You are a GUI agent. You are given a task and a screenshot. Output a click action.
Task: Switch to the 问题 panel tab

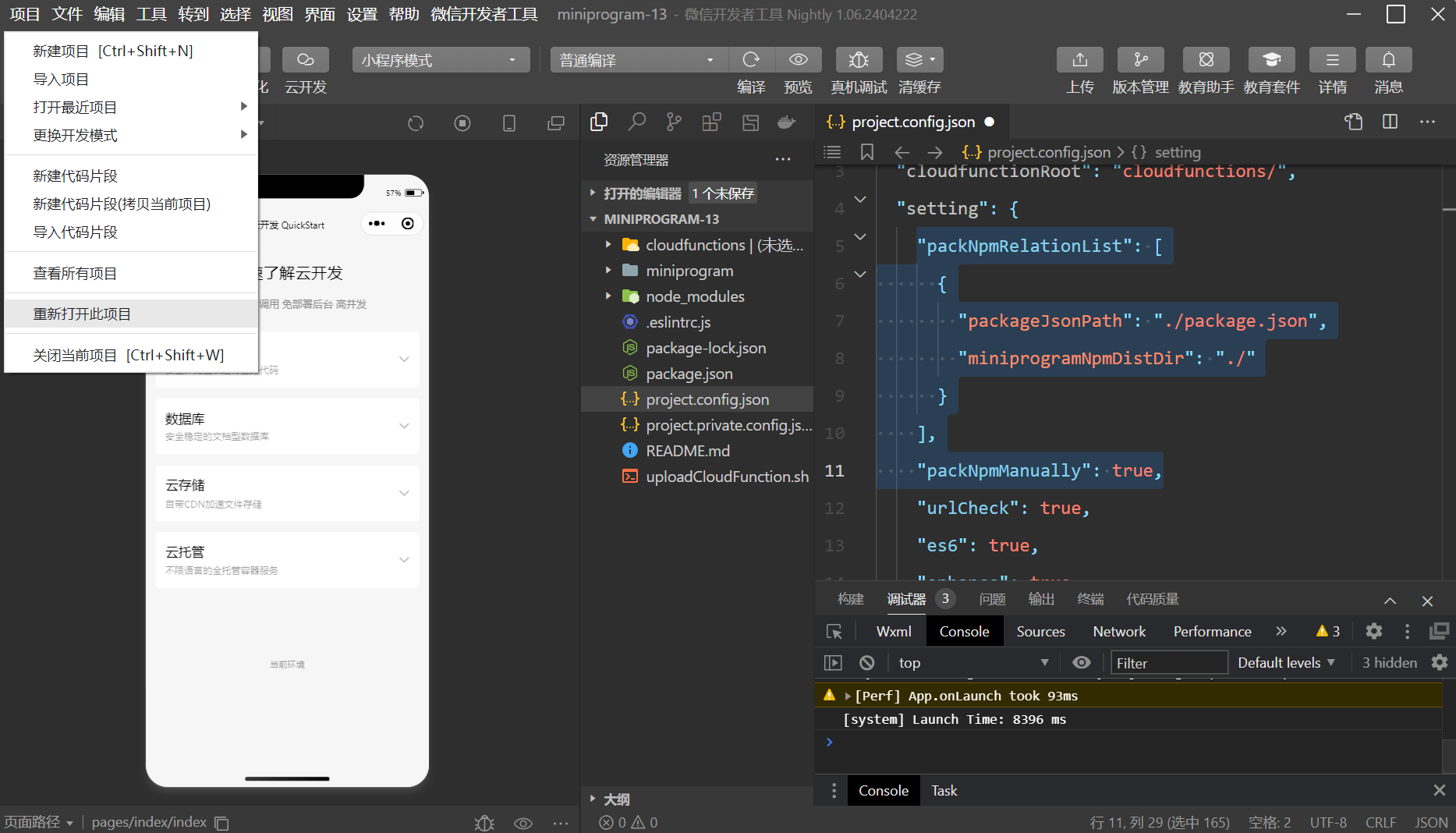point(992,599)
